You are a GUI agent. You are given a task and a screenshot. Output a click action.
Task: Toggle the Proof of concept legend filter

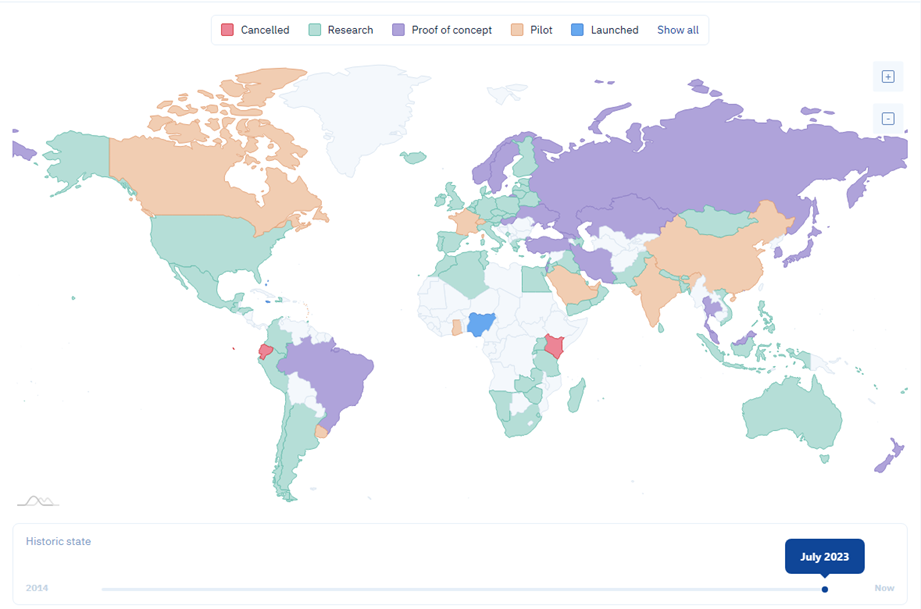[x=442, y=30]
